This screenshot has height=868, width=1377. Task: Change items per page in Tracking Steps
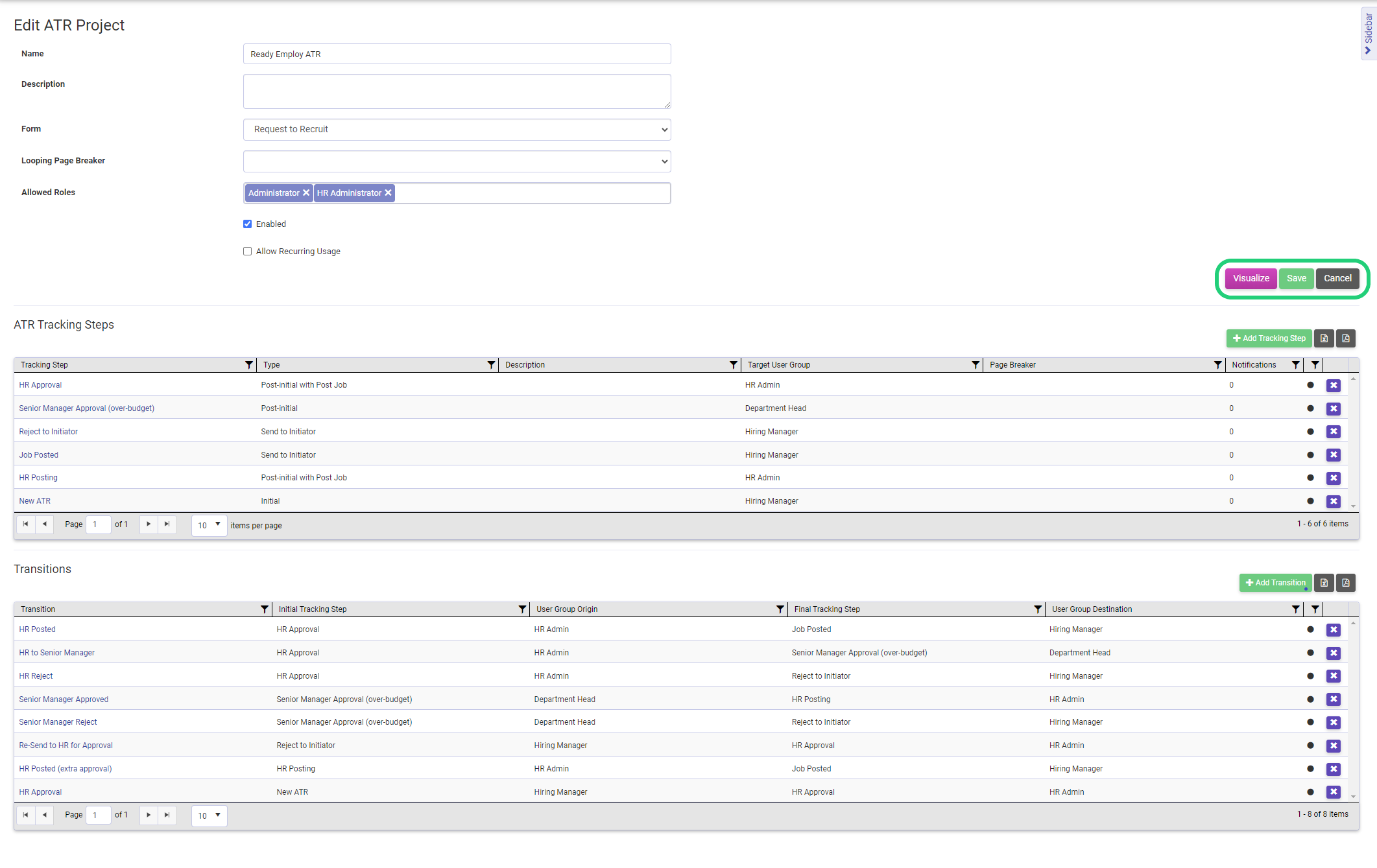pyautogui.click(x=208, y=525)
